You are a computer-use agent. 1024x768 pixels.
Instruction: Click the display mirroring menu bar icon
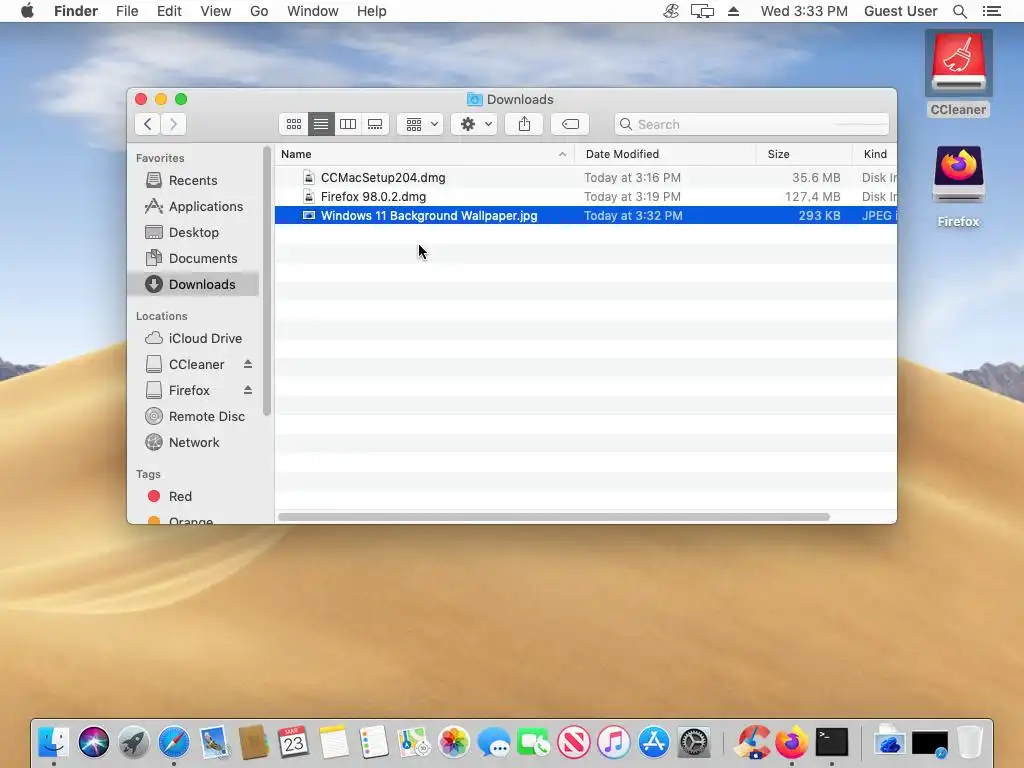pos(702,11)
